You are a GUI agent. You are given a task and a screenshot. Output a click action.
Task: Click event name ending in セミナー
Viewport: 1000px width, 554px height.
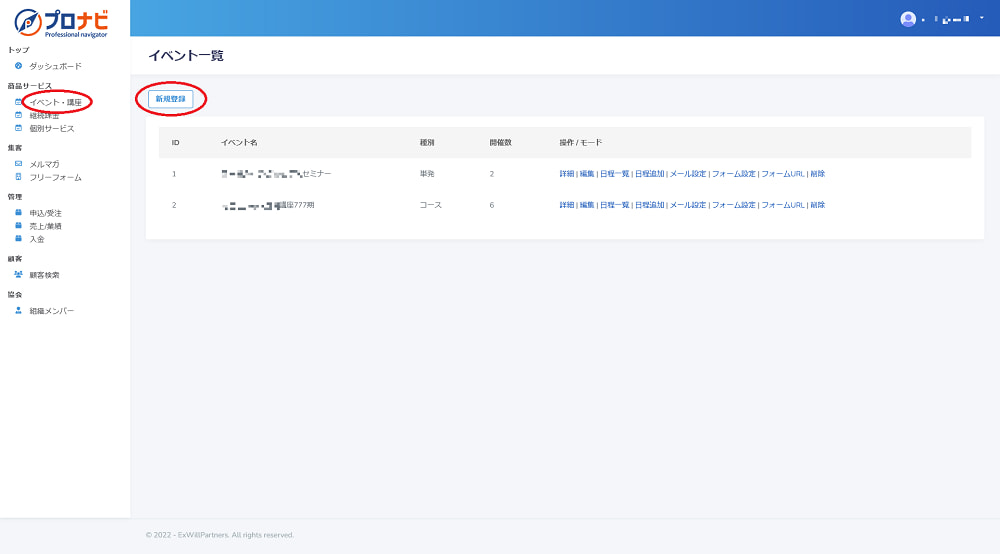[276, 173]
